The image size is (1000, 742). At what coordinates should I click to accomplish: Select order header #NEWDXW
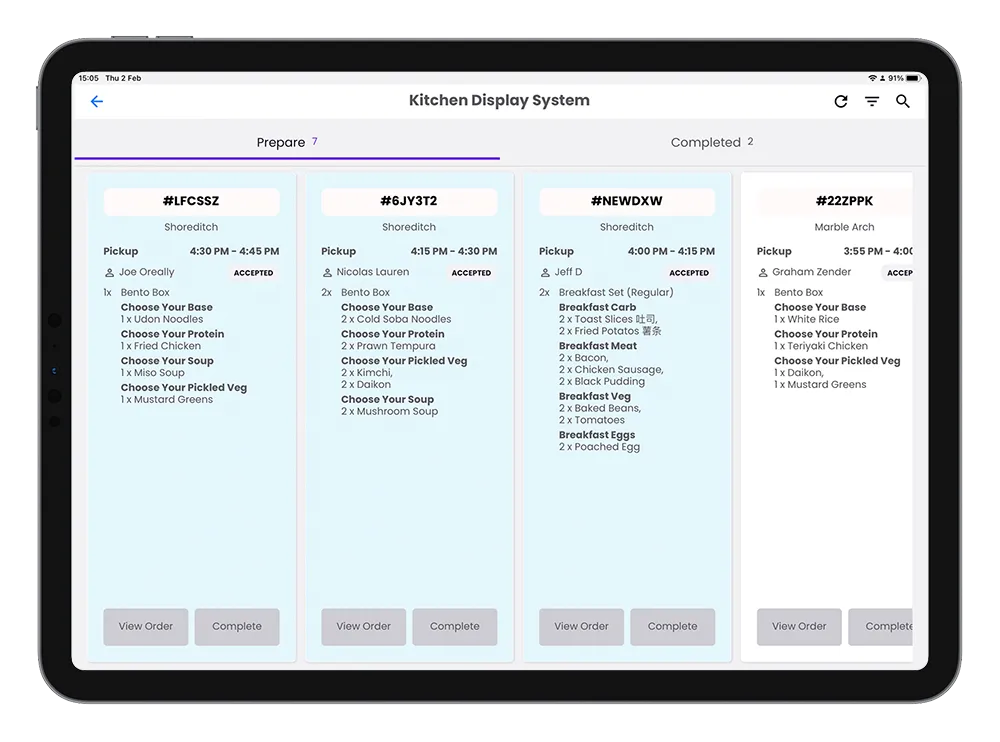(x=627, y=201)
